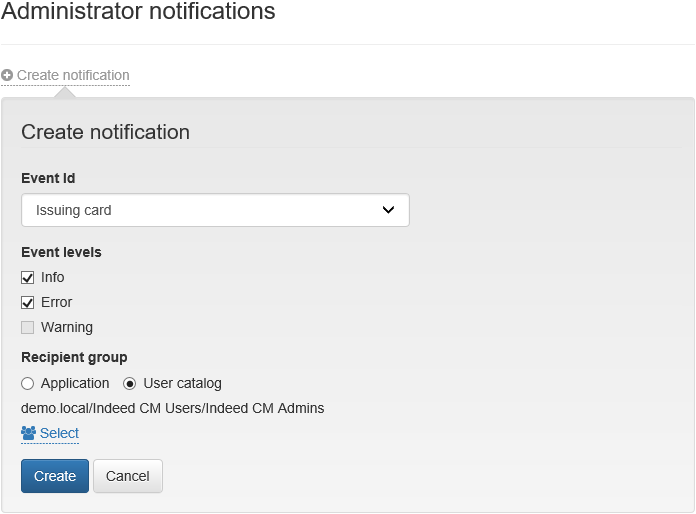
Task: Choose the User catalog radio button
Action: (x=130, y=383)
